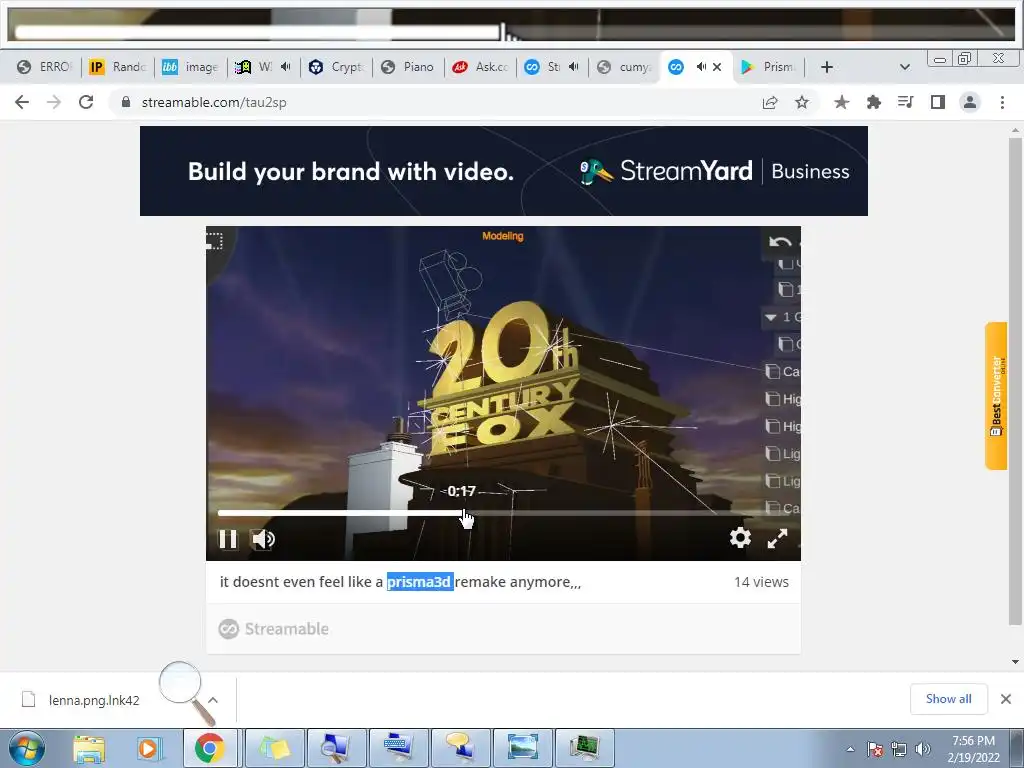
Task: Open the media controls icon in toolbar
Action: click(x=905, y=102)
